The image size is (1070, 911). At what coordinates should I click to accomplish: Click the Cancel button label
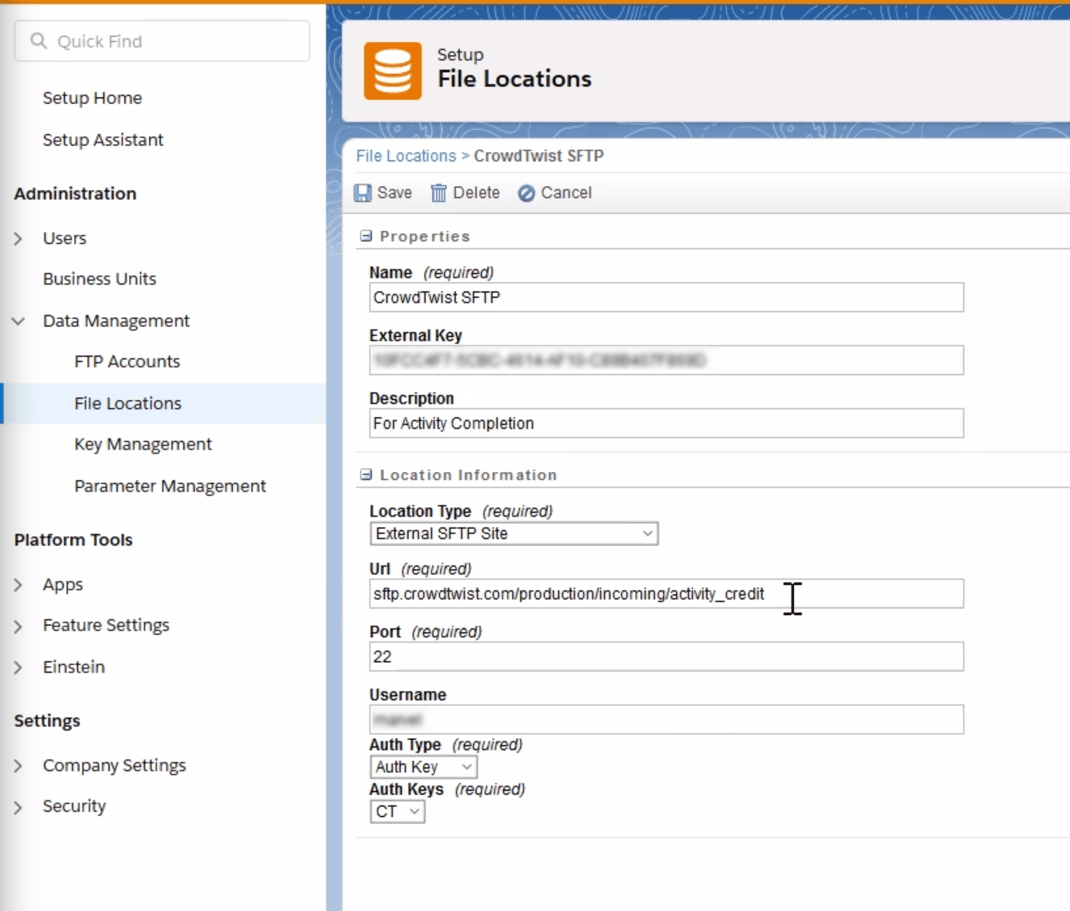[x=566, y=193]
